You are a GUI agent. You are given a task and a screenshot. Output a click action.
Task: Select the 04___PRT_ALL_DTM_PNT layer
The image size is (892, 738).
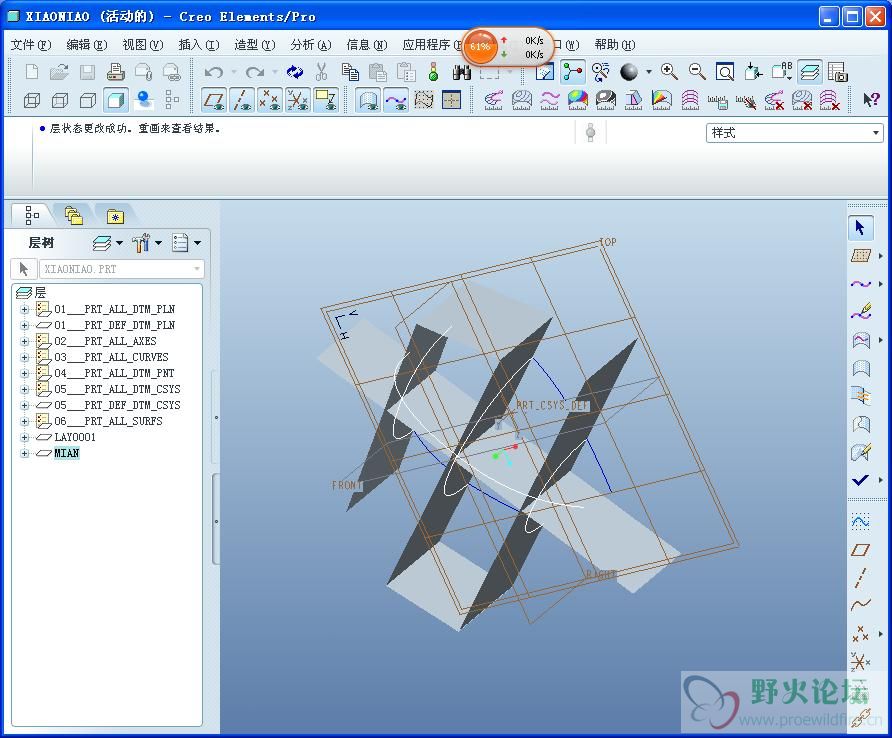(x=114, y=373)
